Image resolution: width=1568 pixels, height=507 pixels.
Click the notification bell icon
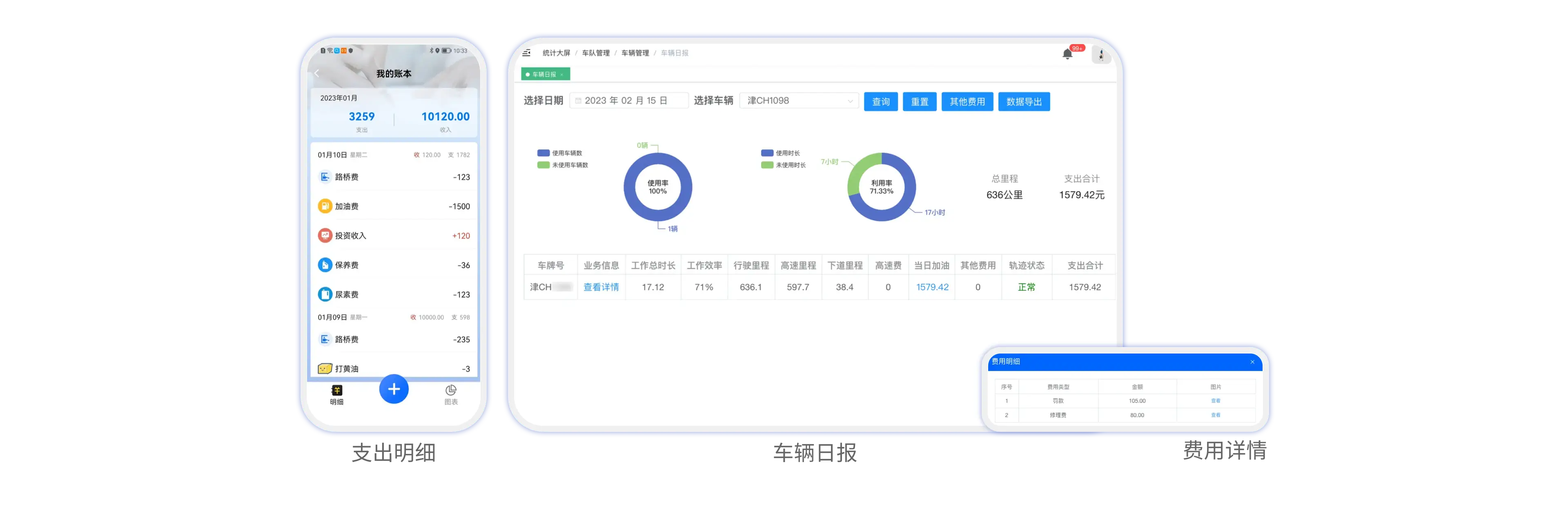point(1067,55)
